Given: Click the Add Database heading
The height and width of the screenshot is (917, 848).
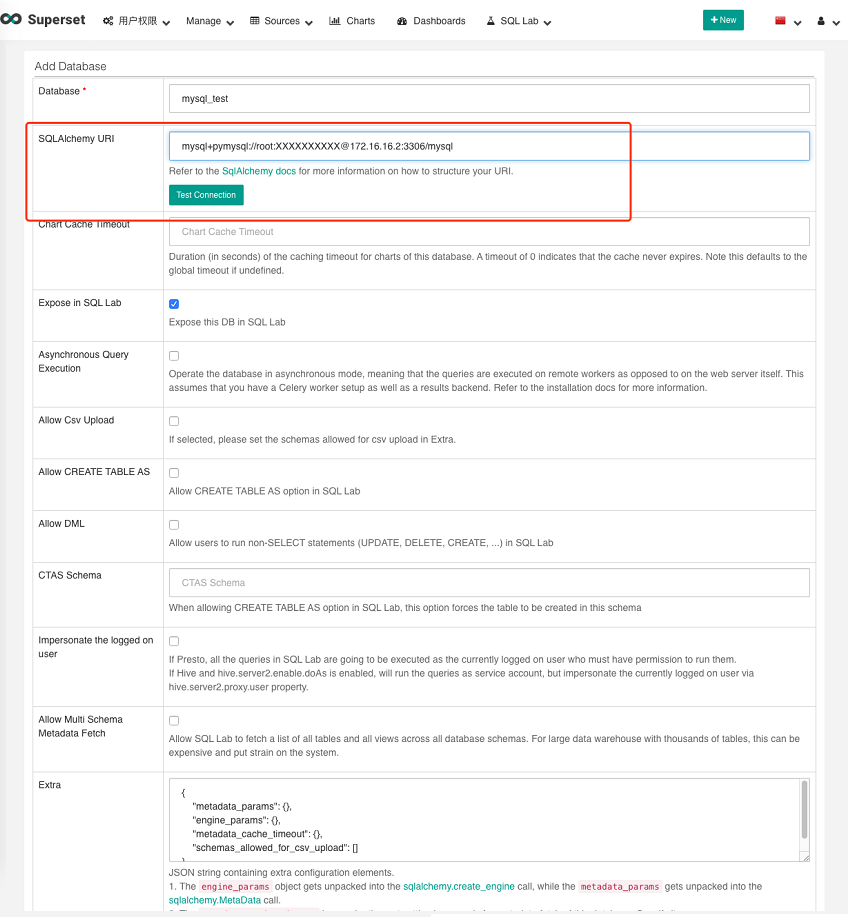Looking at the screenshot, I should pyautogui.click(x=70, y=66).
